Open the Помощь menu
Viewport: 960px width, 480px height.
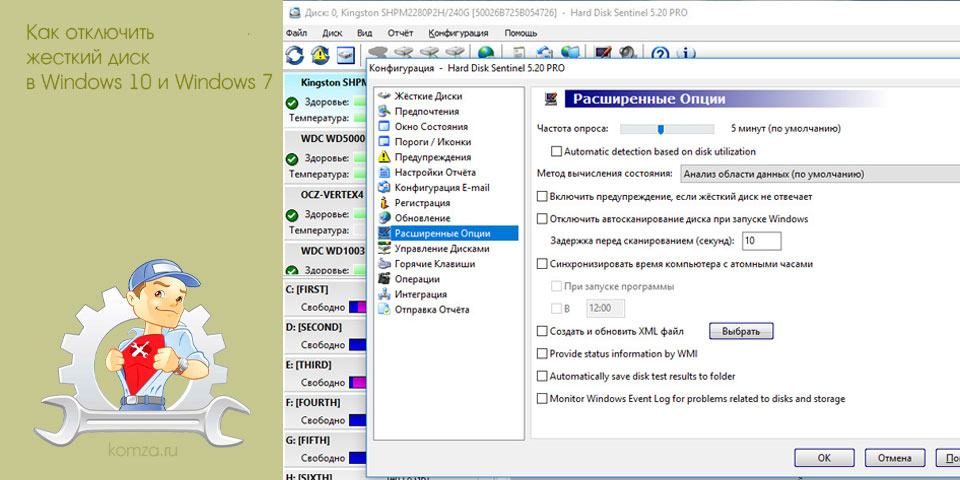(x=520, y=33)
